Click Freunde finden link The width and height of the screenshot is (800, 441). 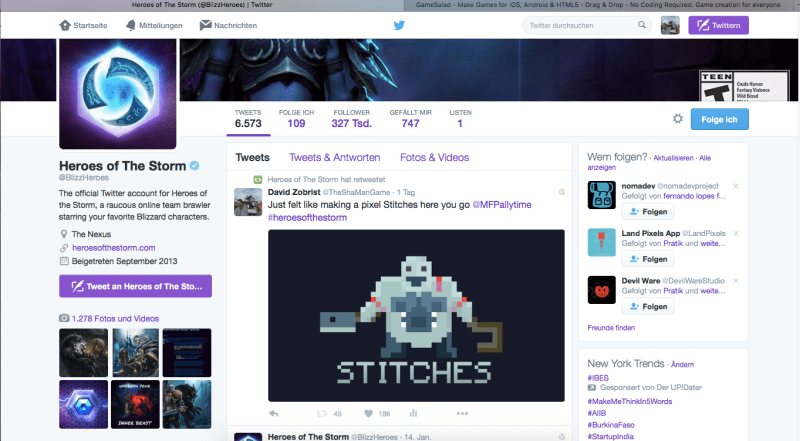point(611,328)
